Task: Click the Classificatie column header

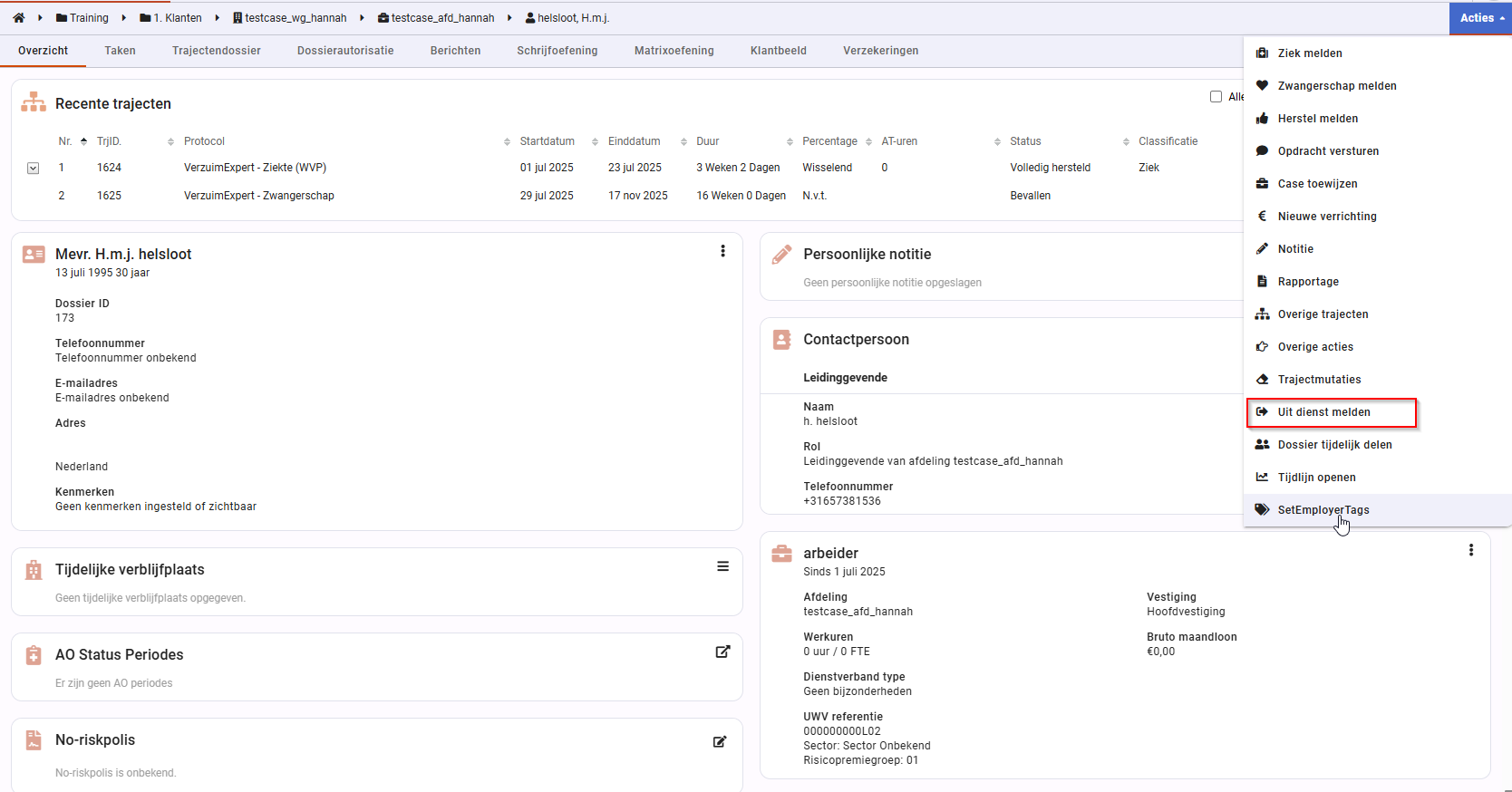Action: tap(1168, 141)
